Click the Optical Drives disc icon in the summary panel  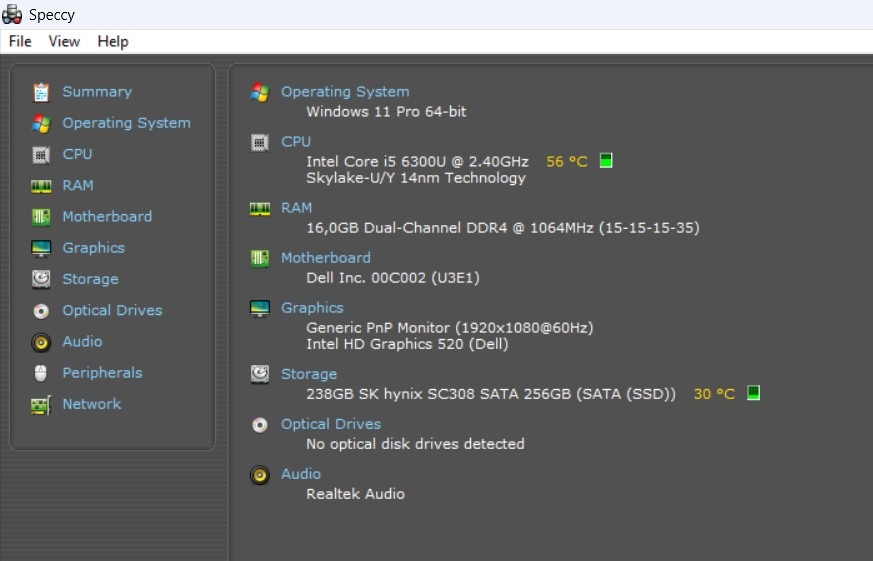point(259,425)
